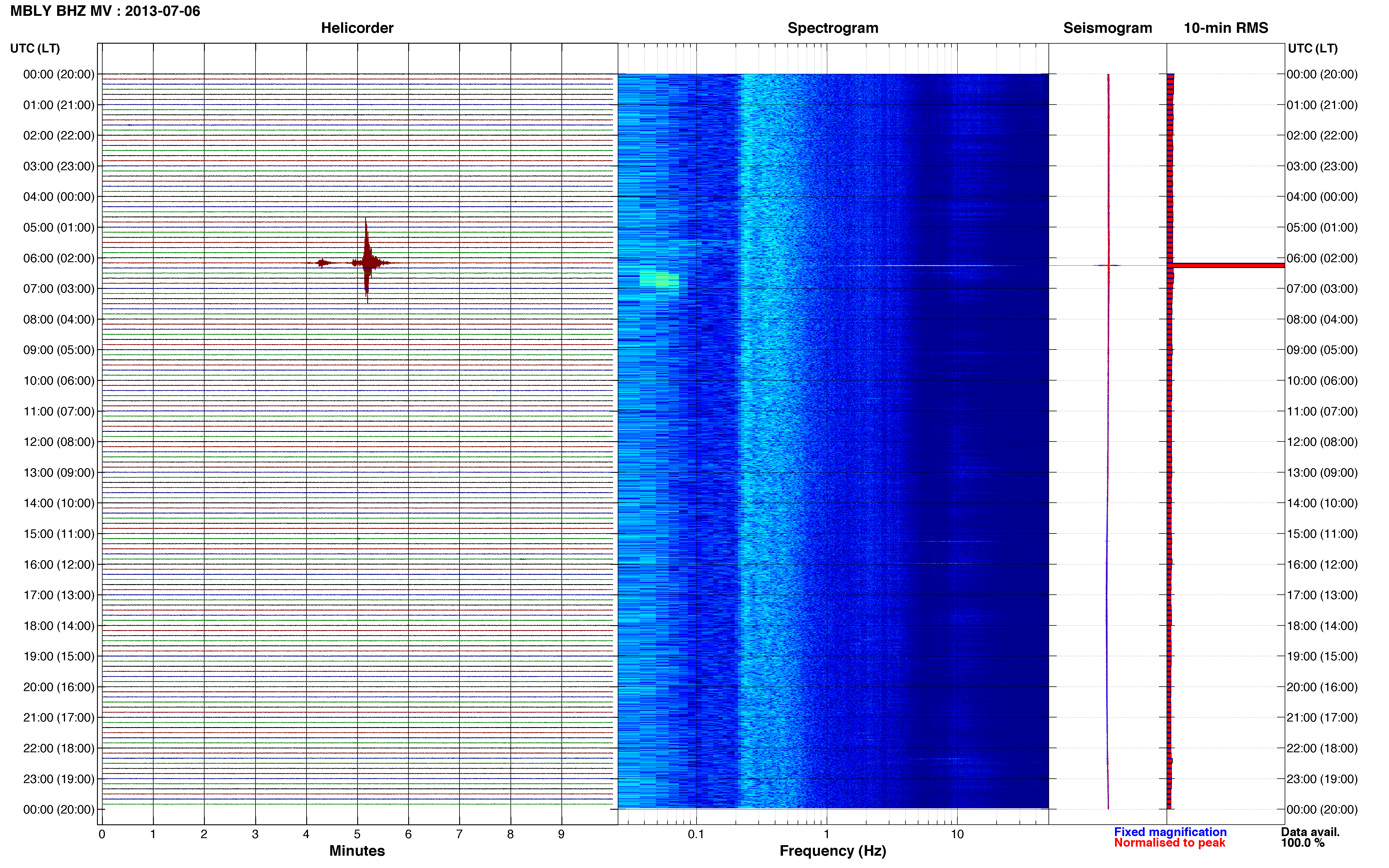Click right axis label '16:00 (12:00)'
Screen dimensions: 1389x868
pos(1322,564)
